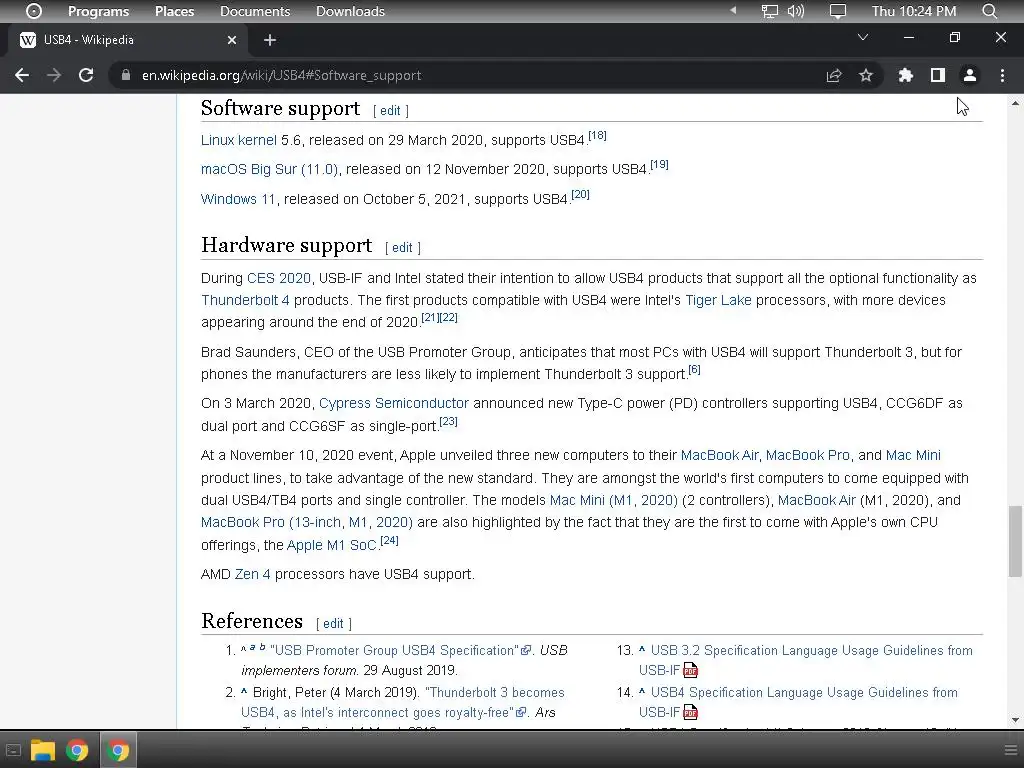Open the Documents menu

255,11
